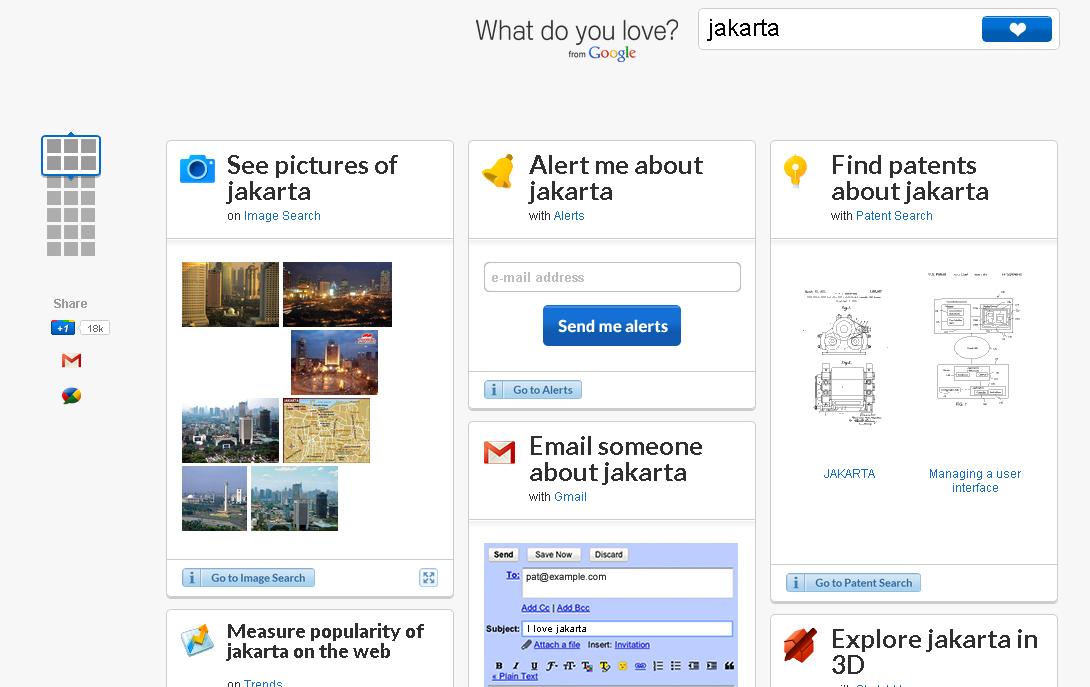Click the To: link in compose
Screen dimensions: 1090x687
[512, 575]
